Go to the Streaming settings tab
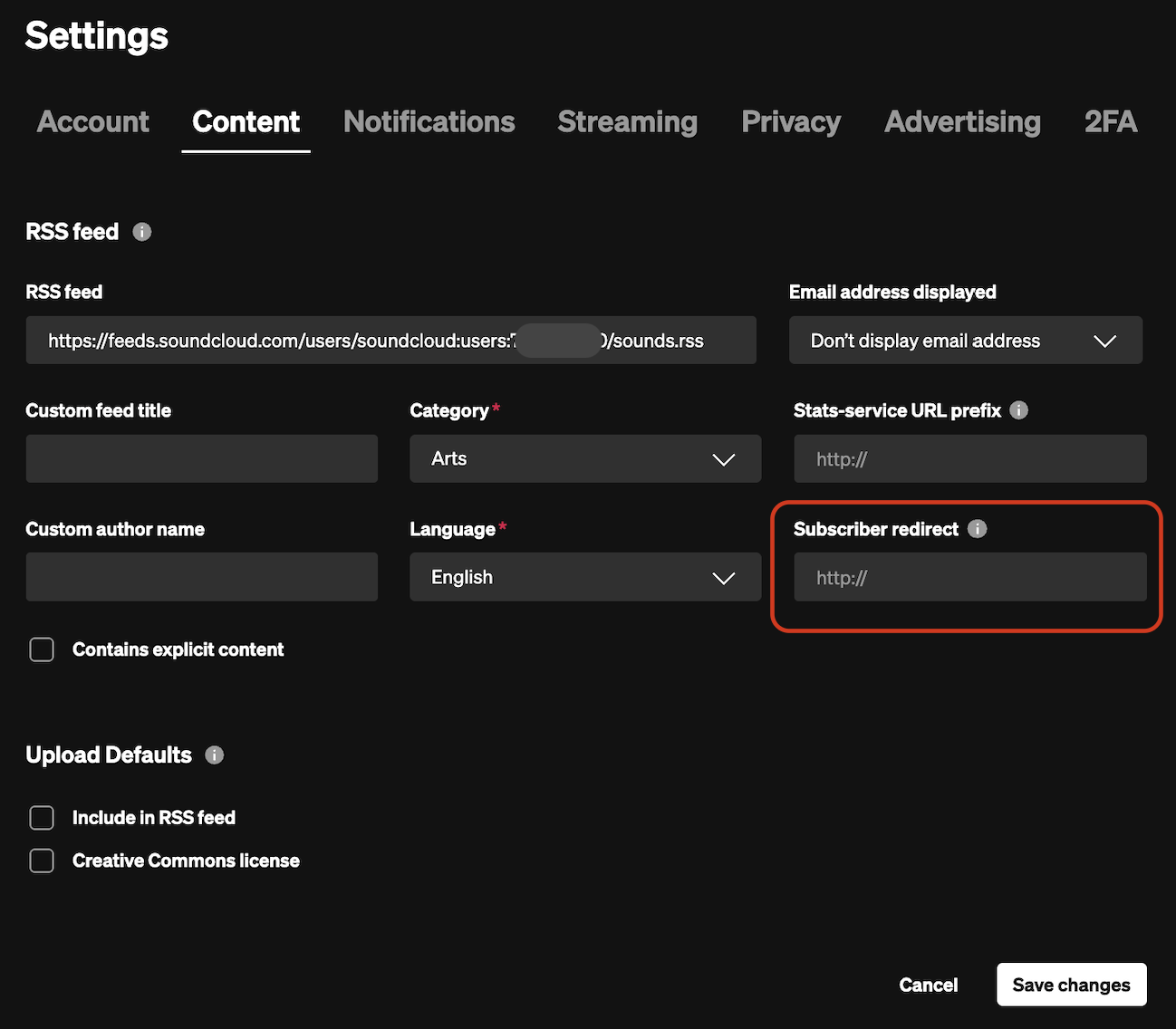 tap(627, 122)
